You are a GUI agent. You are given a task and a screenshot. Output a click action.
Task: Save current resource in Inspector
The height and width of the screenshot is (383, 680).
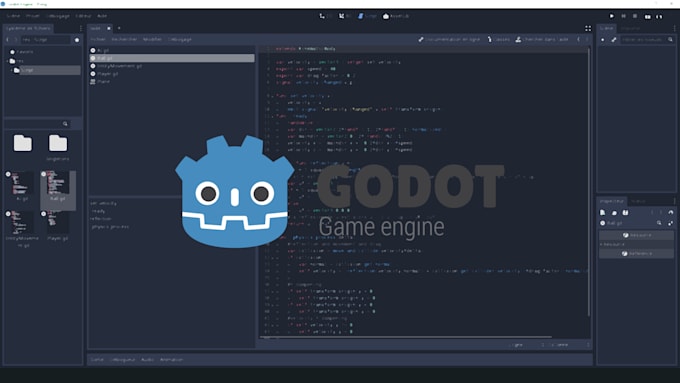(x=625, y=213)
